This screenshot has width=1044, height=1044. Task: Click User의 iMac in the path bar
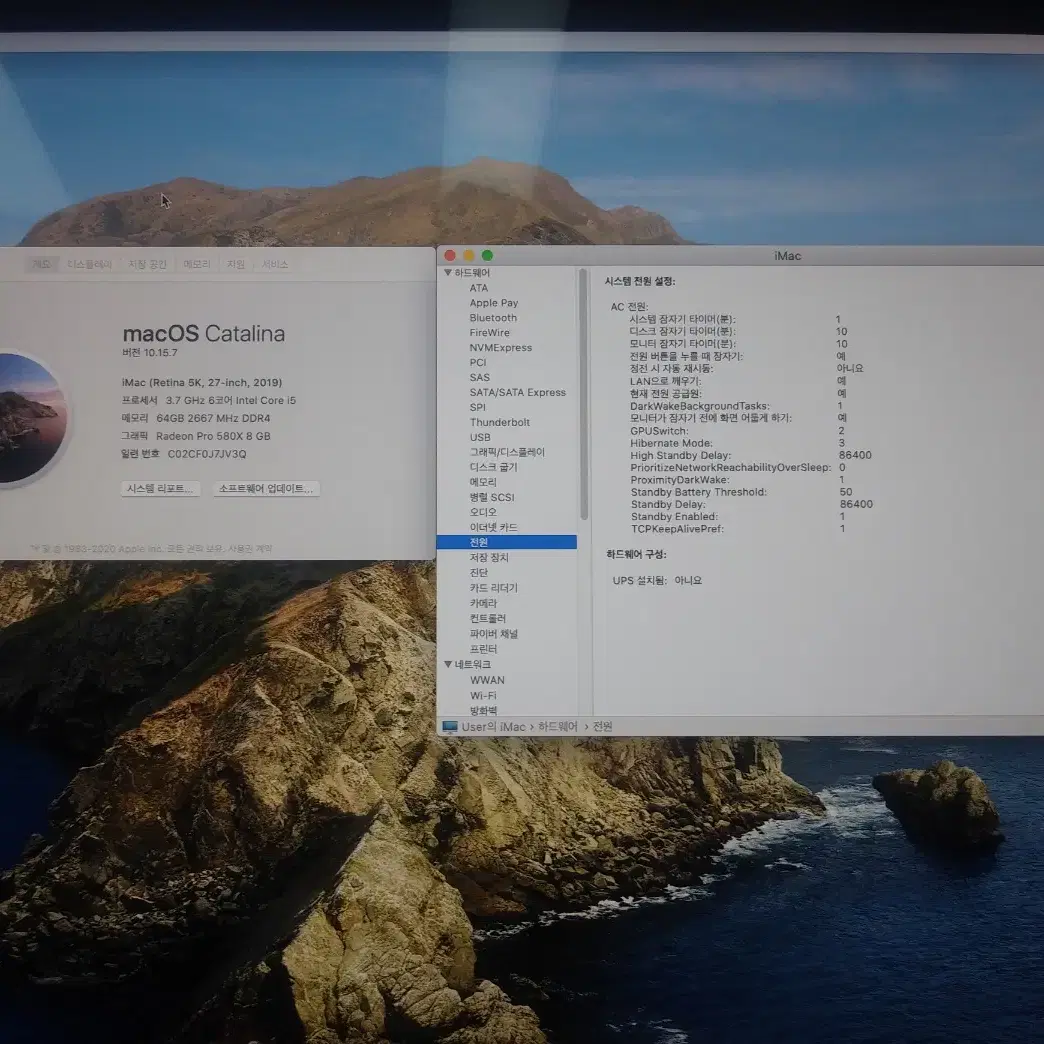click(x=493, y=727)
